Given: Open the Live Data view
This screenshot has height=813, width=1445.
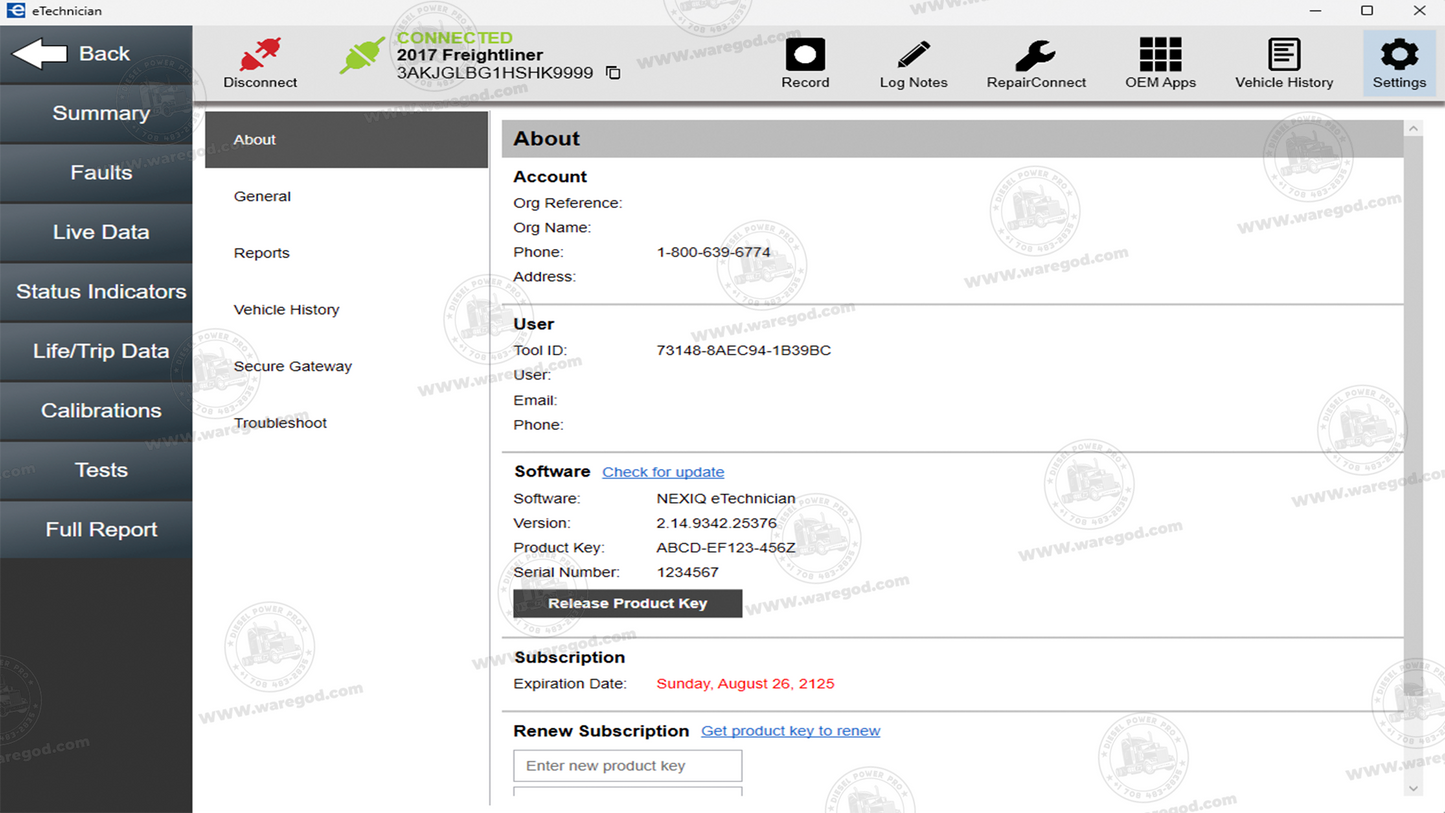Looking at the screenshot, I should 96,232.
